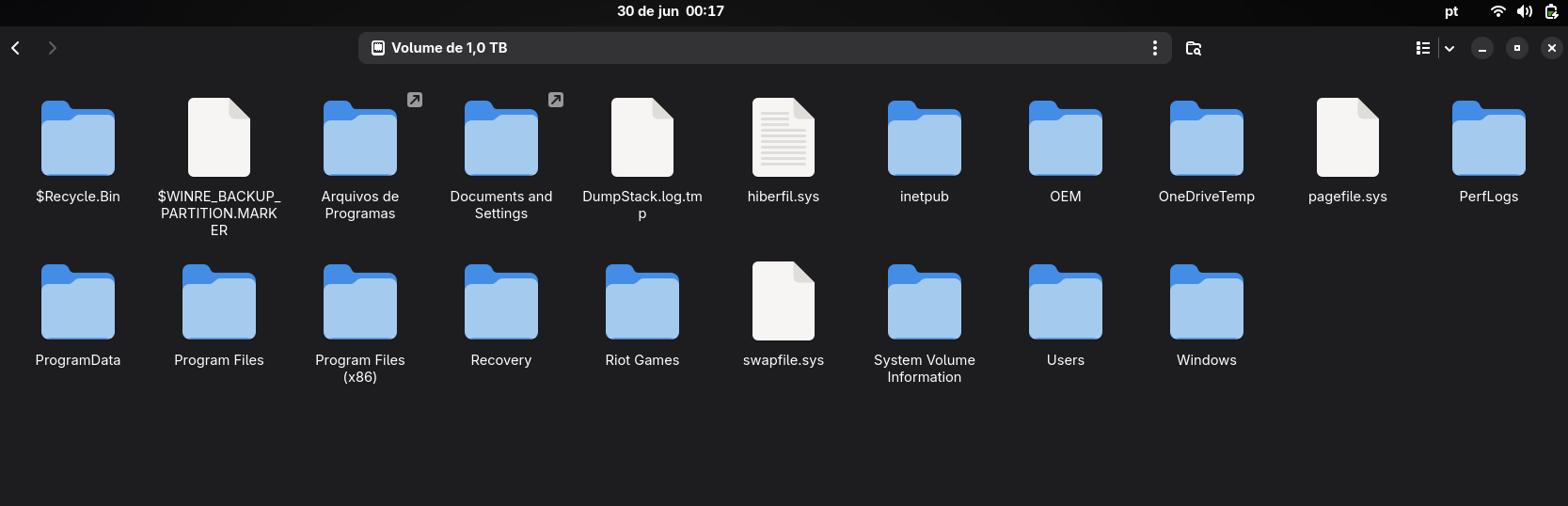The height and width of the screenshot is (506, 1568).
Task: Select the Program Files folder icon
Action: [x=219, y=301]
